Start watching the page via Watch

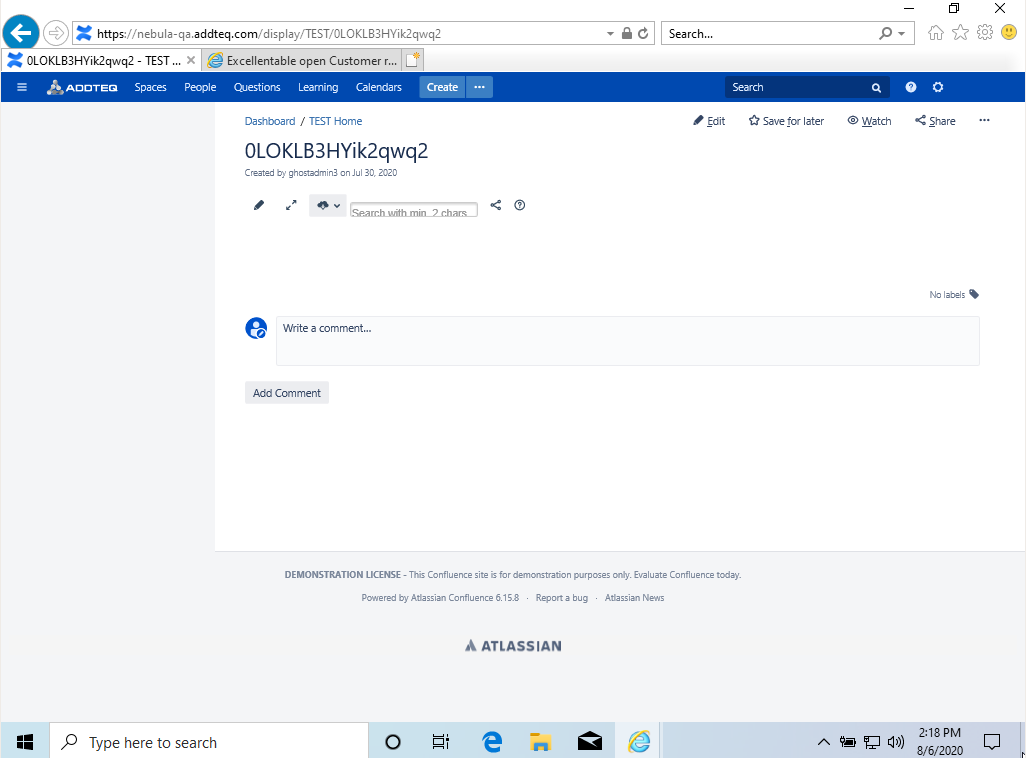coord(869,120)
